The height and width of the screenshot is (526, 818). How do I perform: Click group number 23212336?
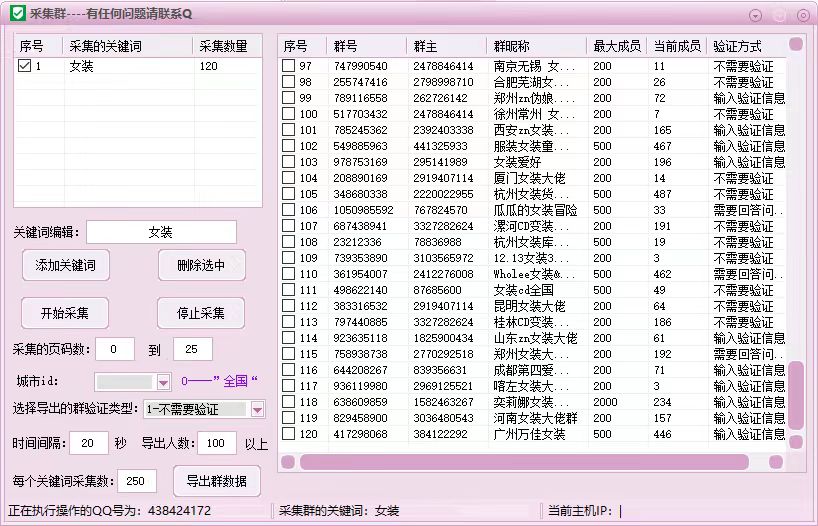(357, 242)
